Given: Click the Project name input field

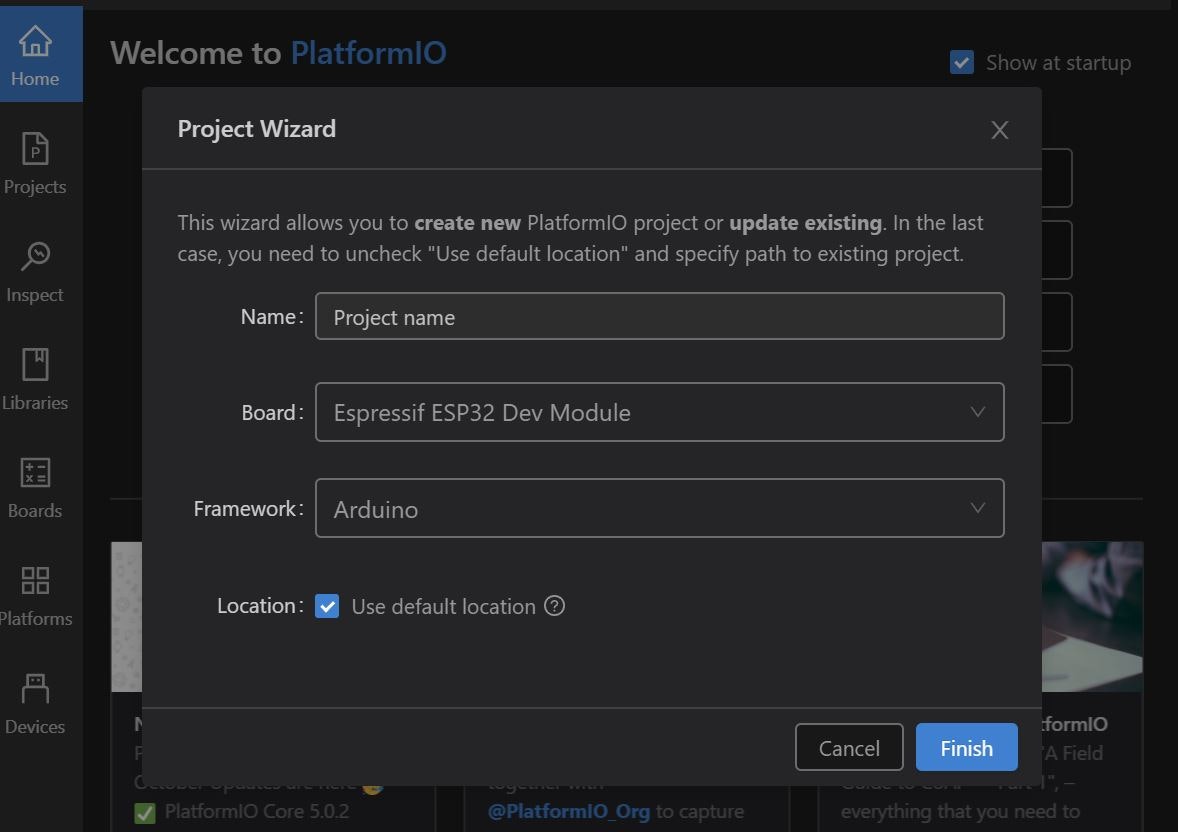Looking at the screenshot, I should (x=659, y=317).
